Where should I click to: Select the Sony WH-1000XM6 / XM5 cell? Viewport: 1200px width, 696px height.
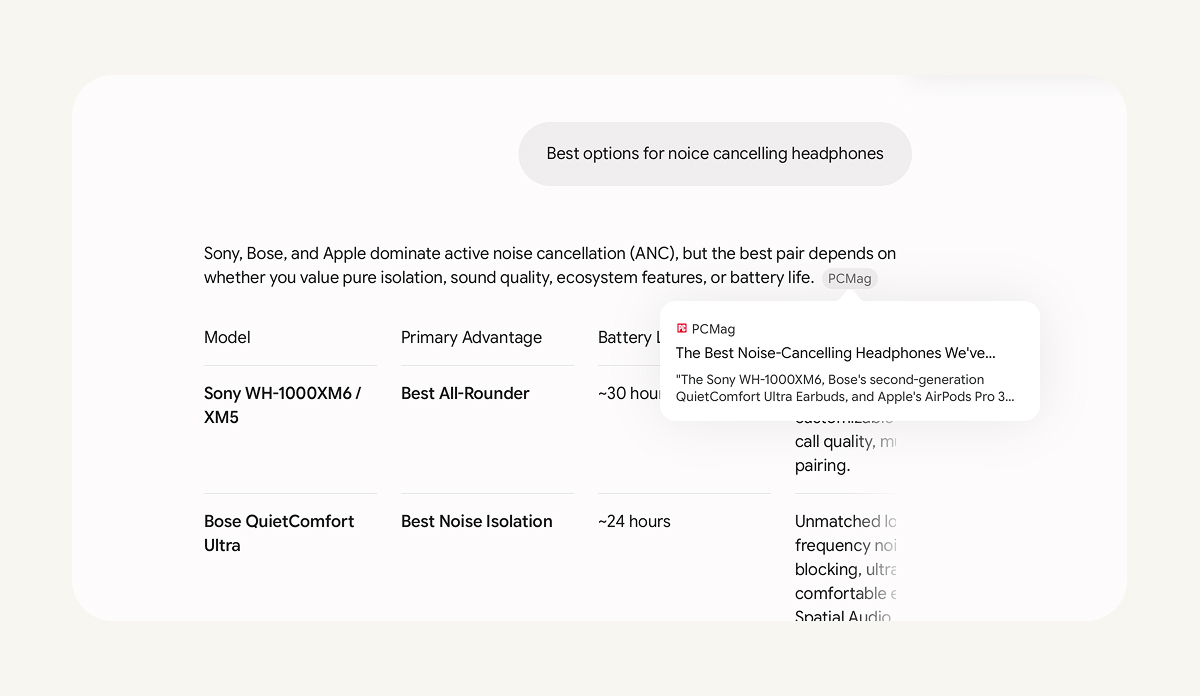pyautogui.click(x=283, y=405)
